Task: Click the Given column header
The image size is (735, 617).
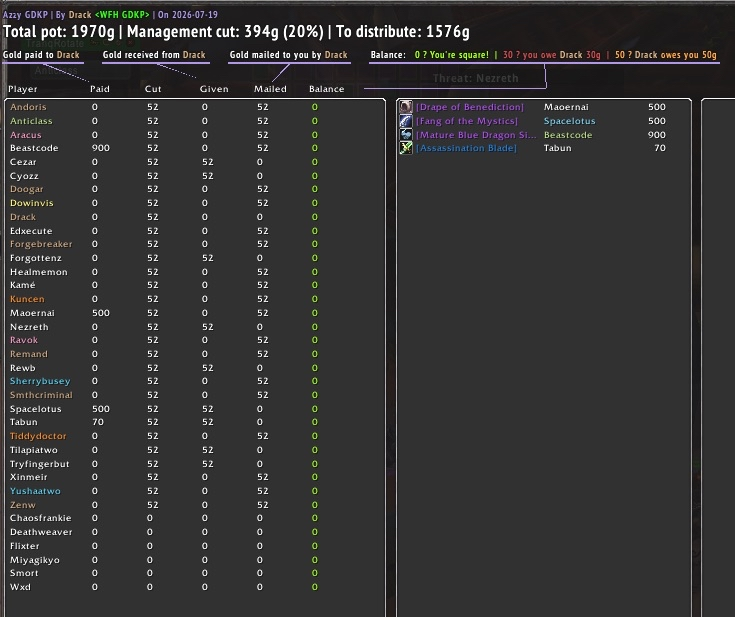Action: pos(214,89)
